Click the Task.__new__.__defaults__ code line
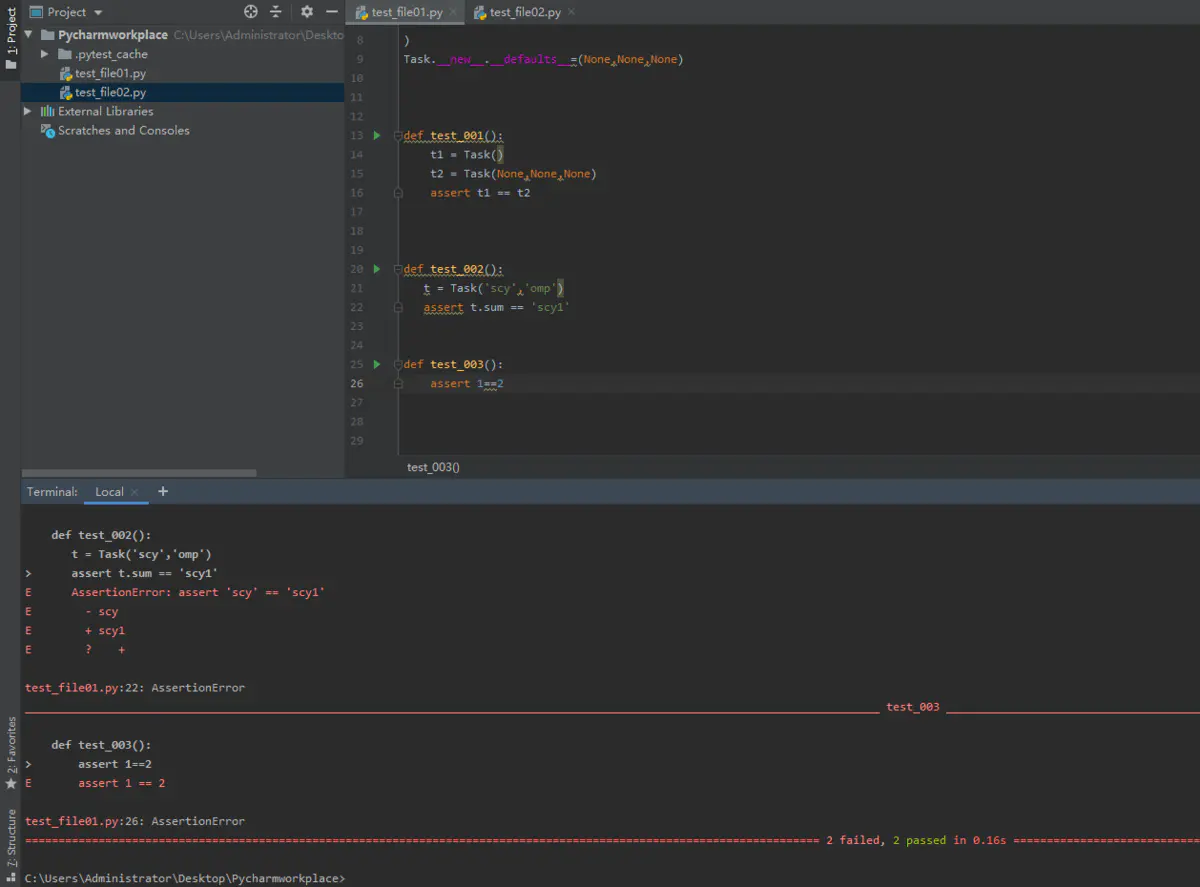 tap(543, 59)
